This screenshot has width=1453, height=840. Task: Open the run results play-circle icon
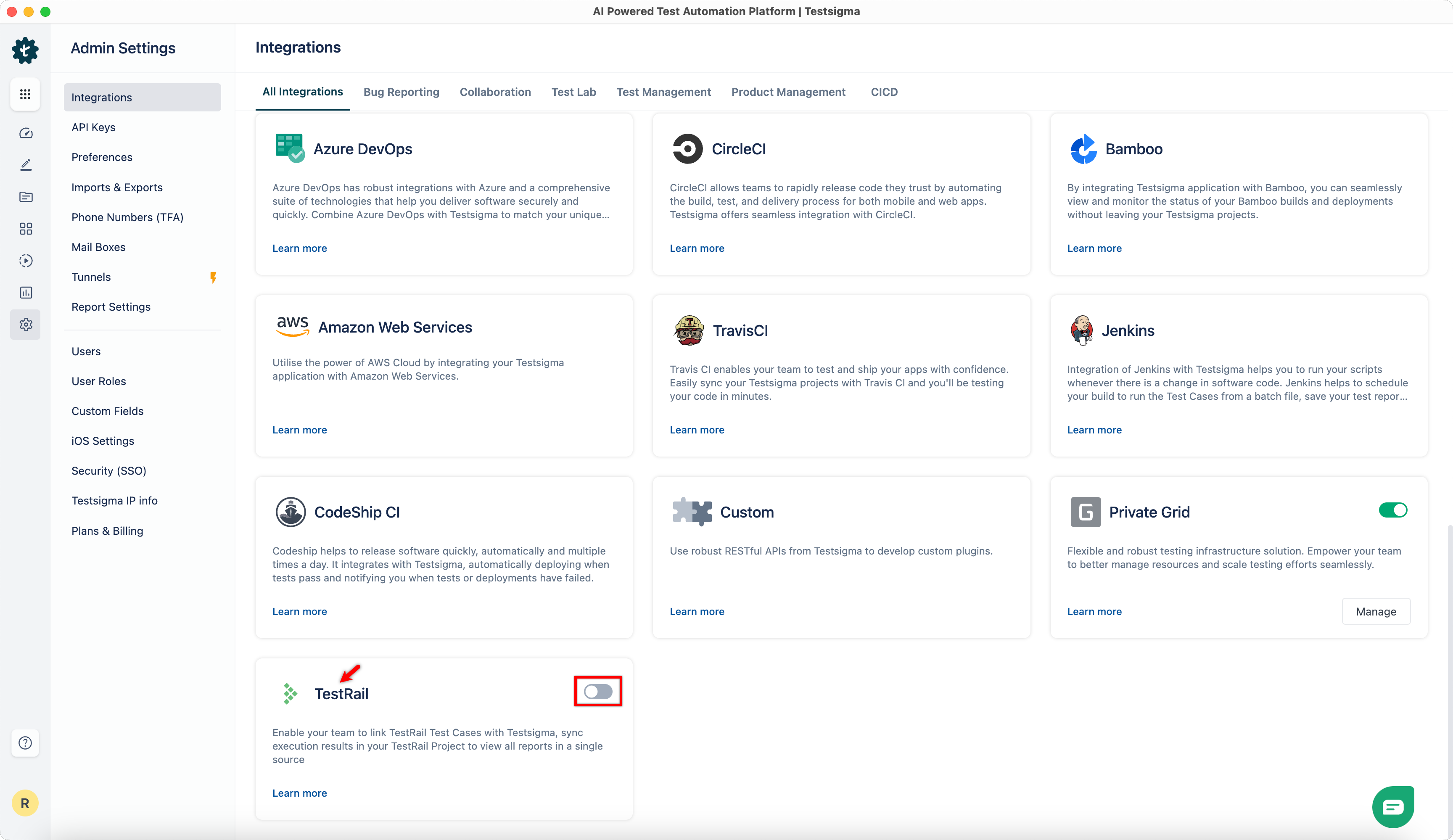click(25, 261)
